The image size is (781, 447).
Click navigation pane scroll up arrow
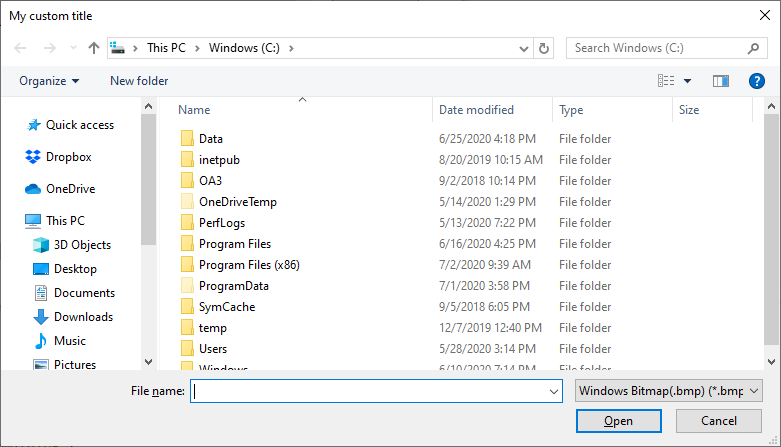pyautogui.click(x=148, y=106)
